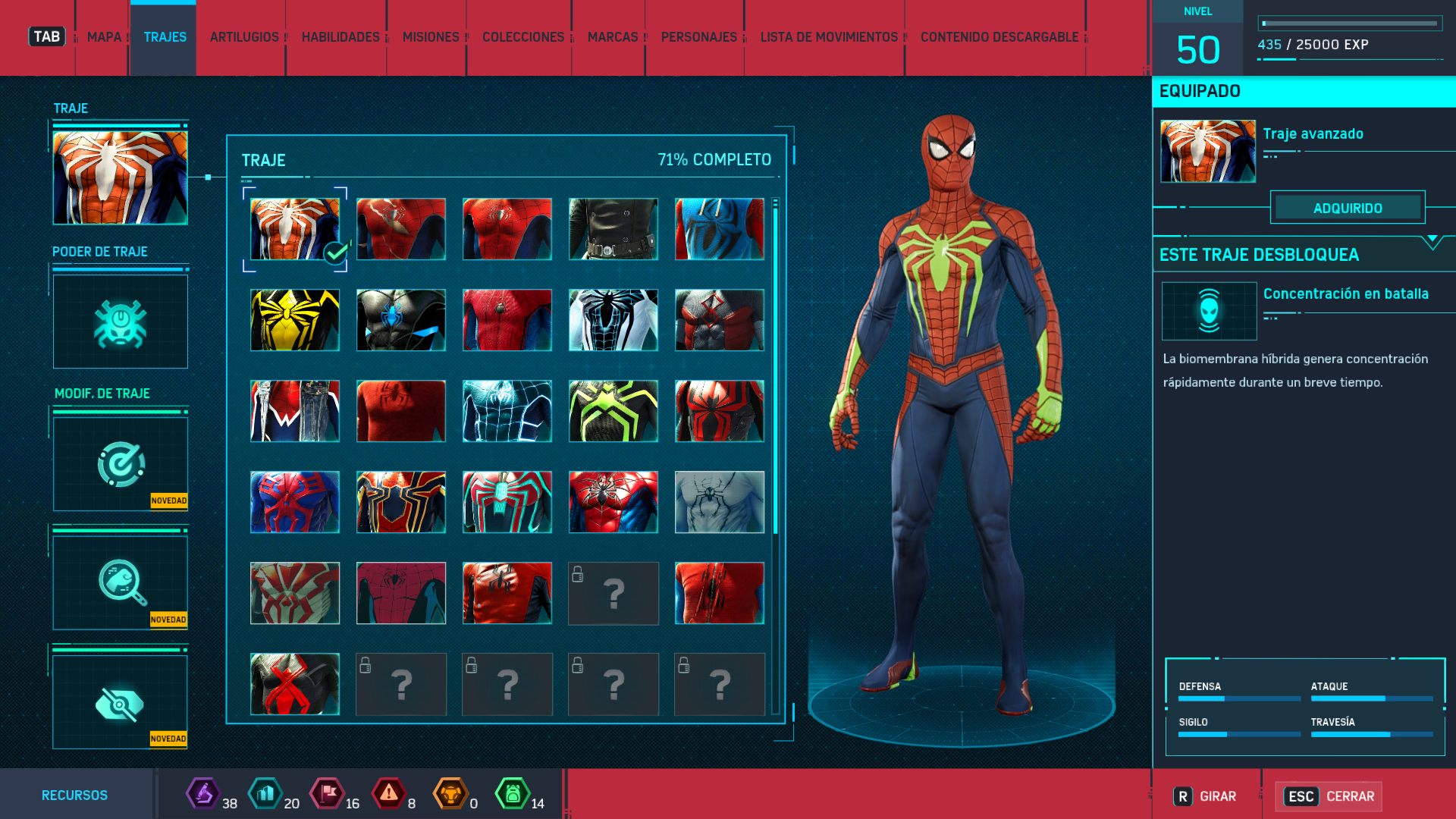
Task: Select the checkmarked Traje avanzado suit
Action: click(295, 229)
